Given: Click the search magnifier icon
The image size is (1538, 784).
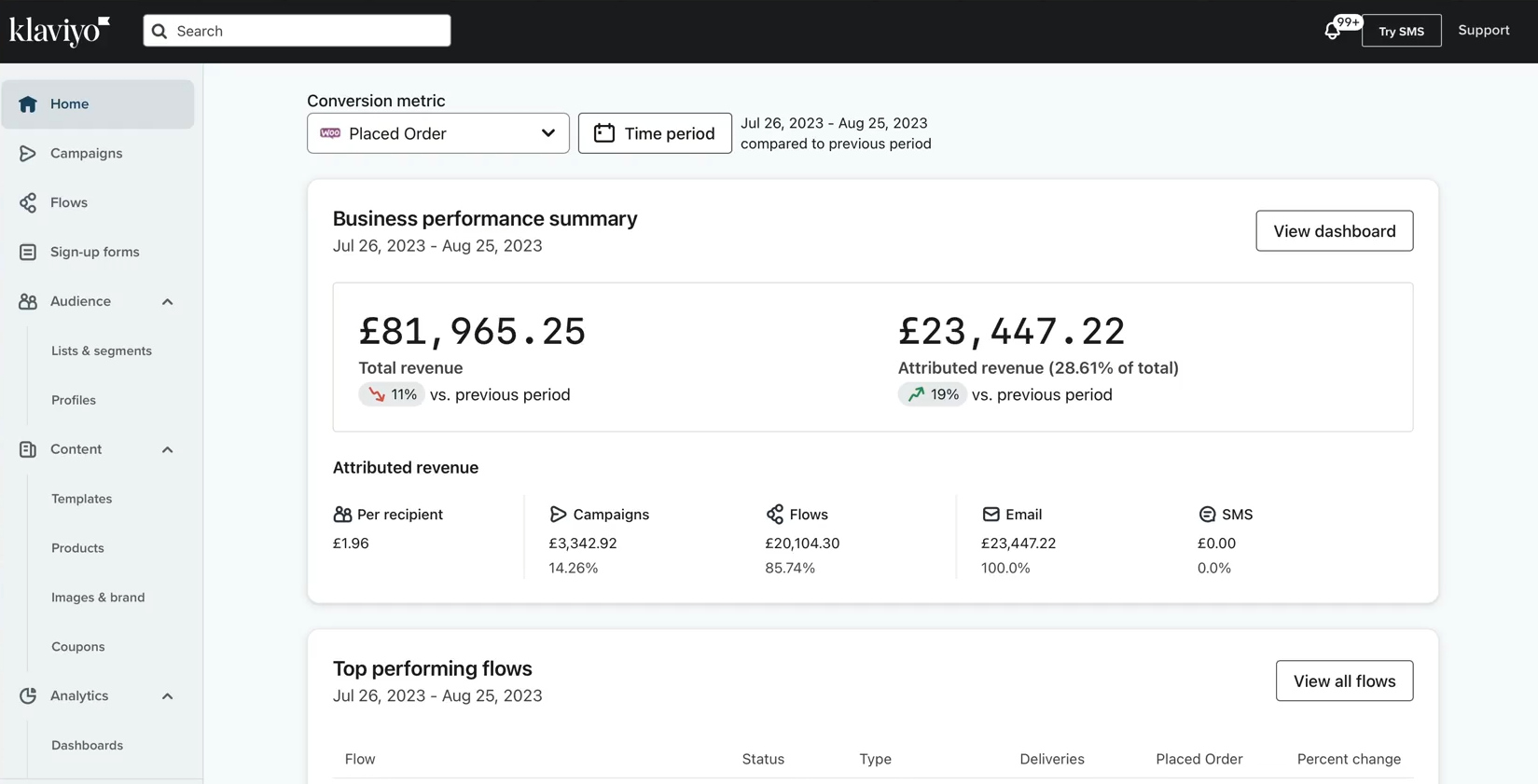Looking at the screenshot, I should (x=159, y=31).
